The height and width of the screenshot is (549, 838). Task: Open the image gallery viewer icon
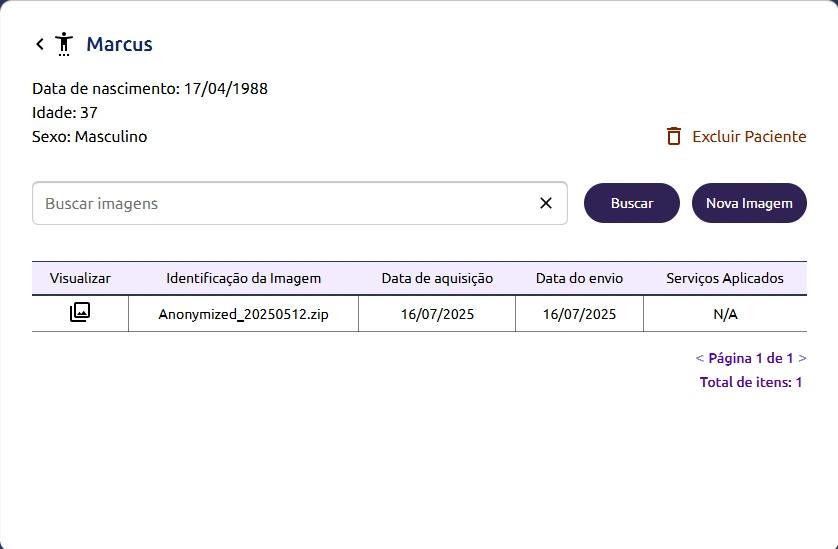[80, 313]
